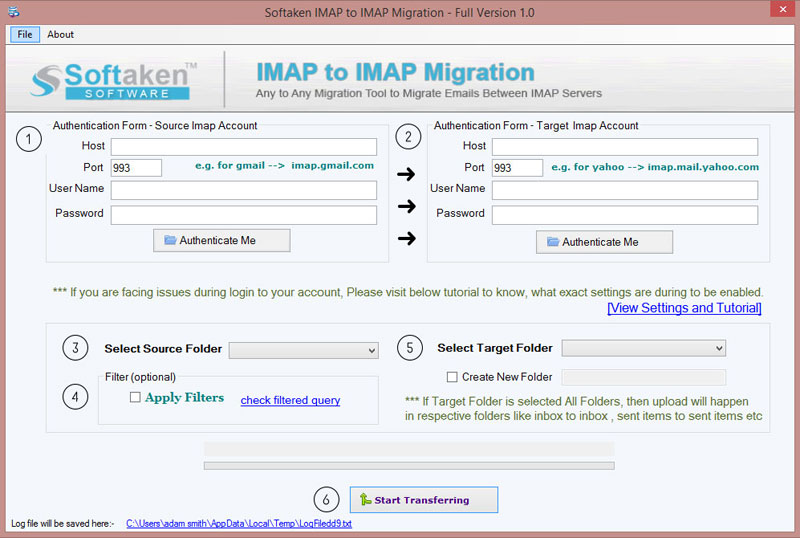800x538 pixels.
Task: Click the new folder name field
Action: point(643,377)
